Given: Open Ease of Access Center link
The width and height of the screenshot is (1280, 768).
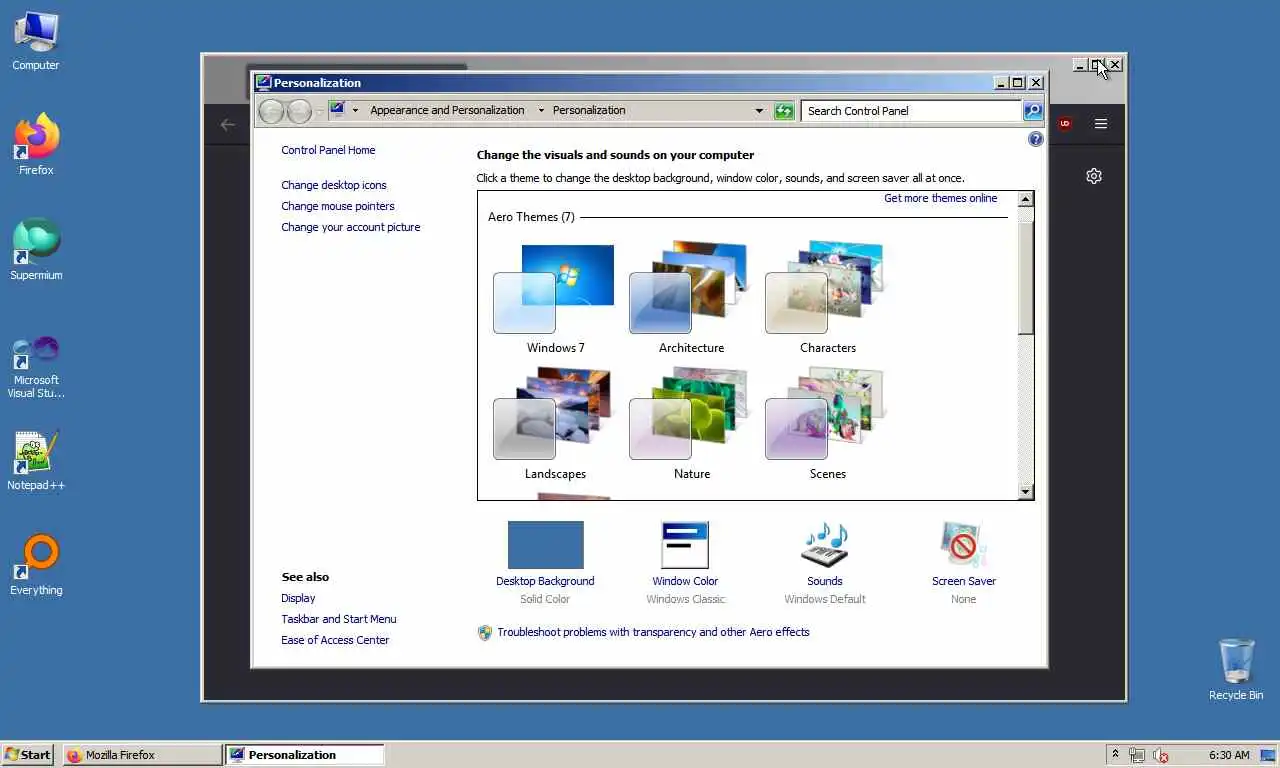Looking at the screenshot, I should [335, 640].
